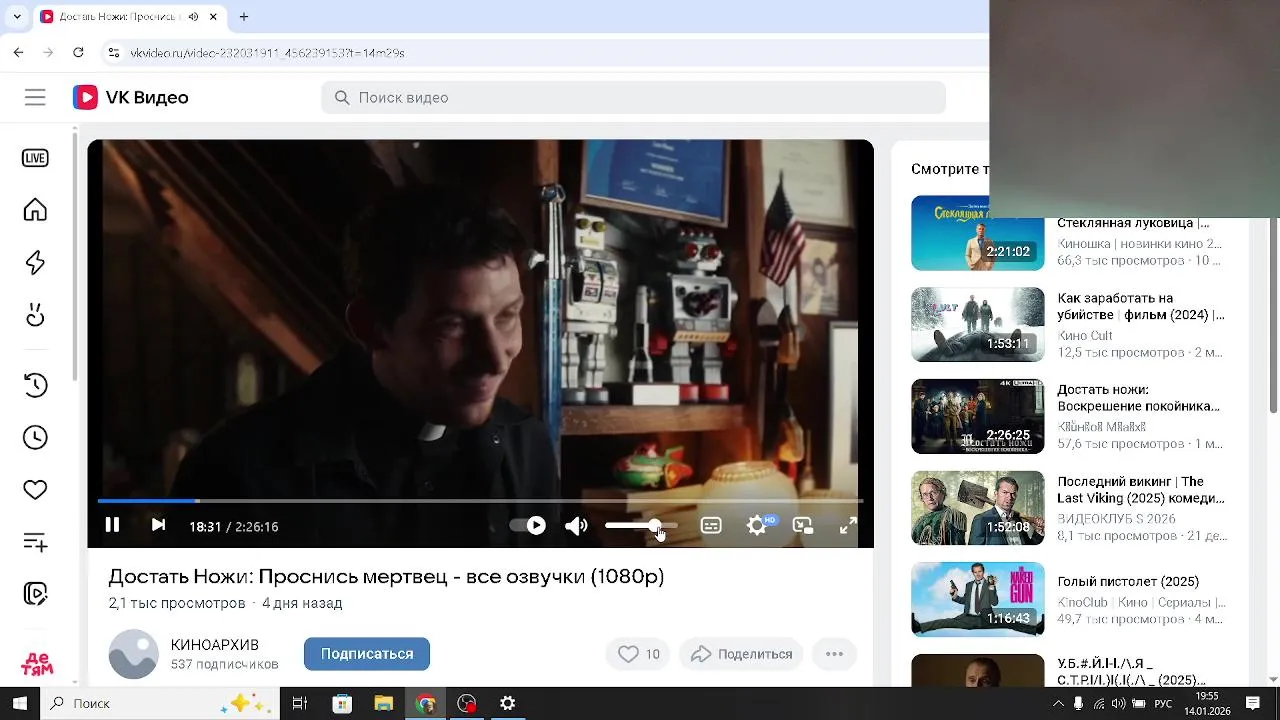Open the КИНОАРХИВ channel name link

coord(215,645)
